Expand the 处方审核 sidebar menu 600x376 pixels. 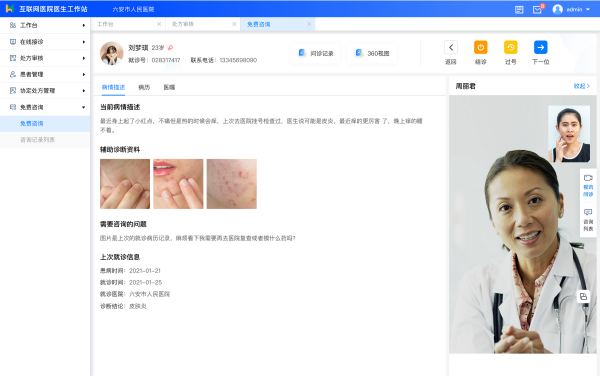[x=45, y=58]
